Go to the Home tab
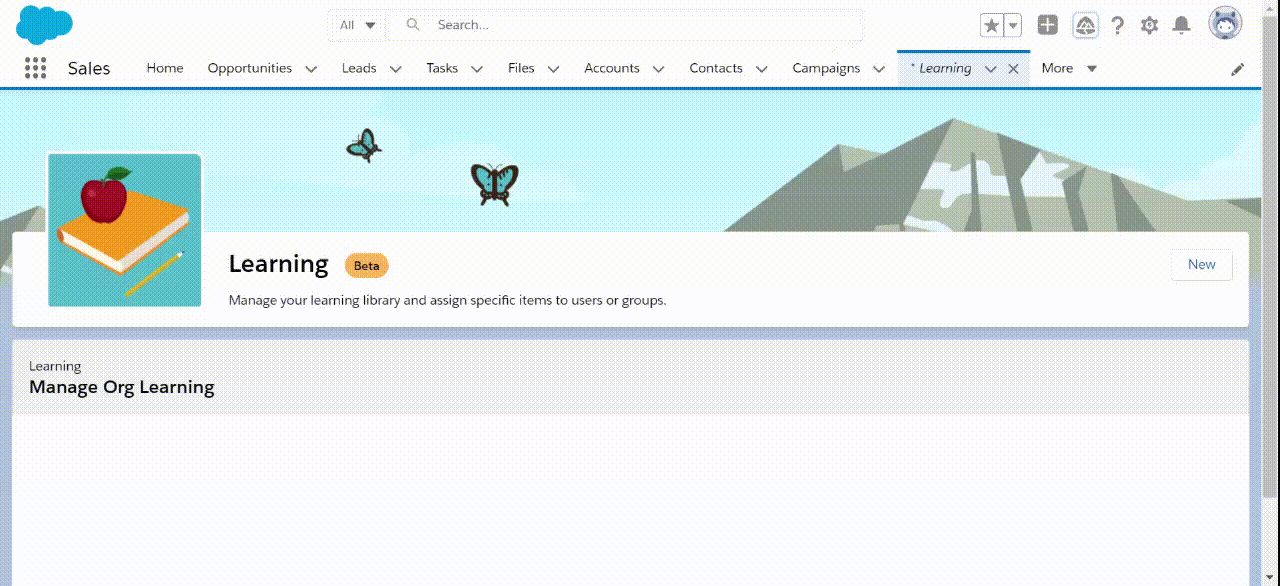The width and height of the screenshot is (1280, 586). click(165, 68)
